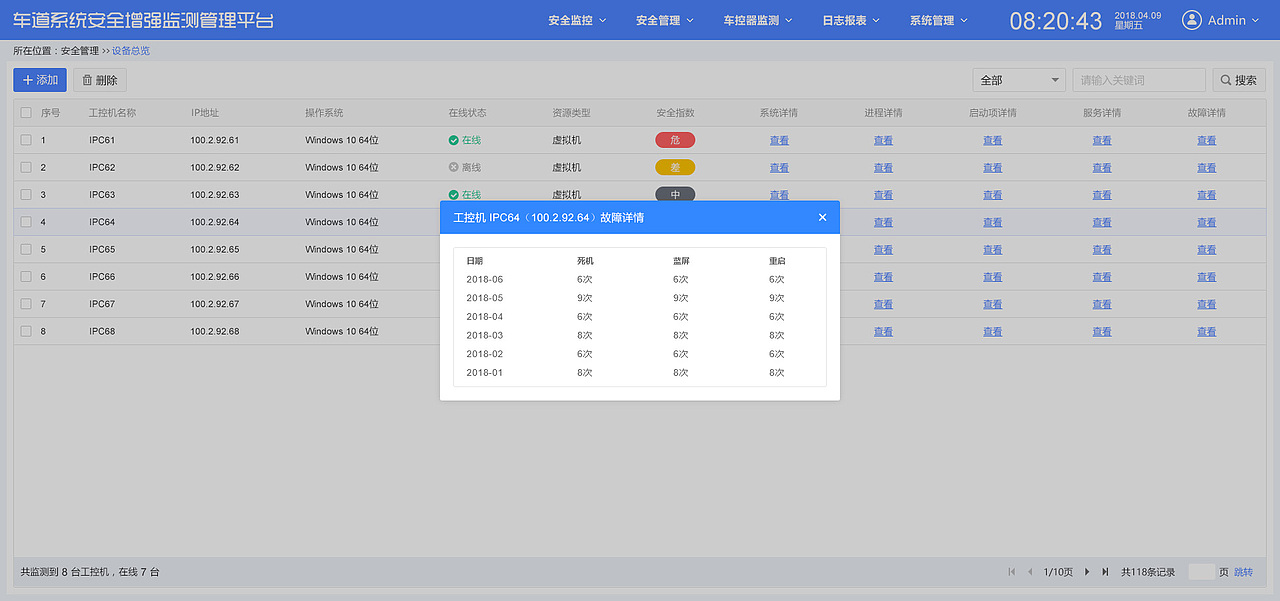
Task: Click the 2018-06 row in fault dialog
Action: click(640, 279)
